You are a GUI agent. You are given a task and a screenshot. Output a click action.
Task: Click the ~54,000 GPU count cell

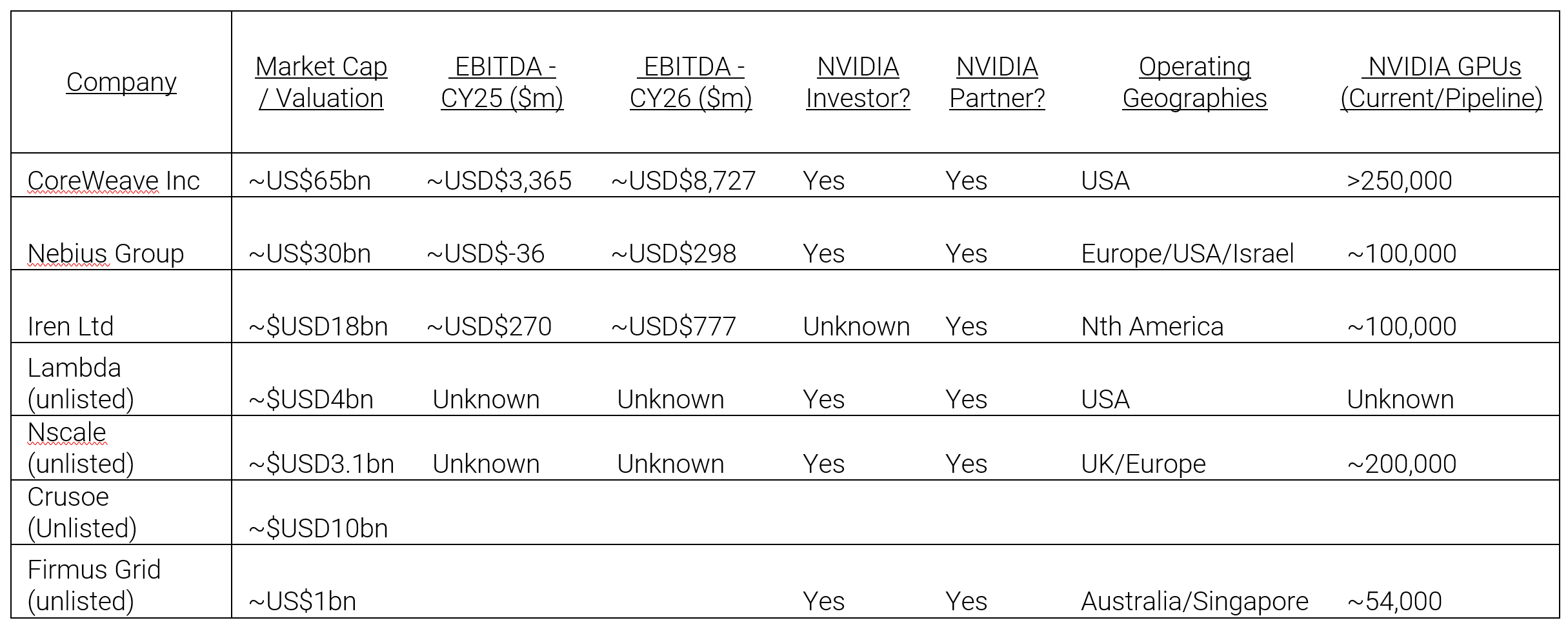coord(1394,601)
